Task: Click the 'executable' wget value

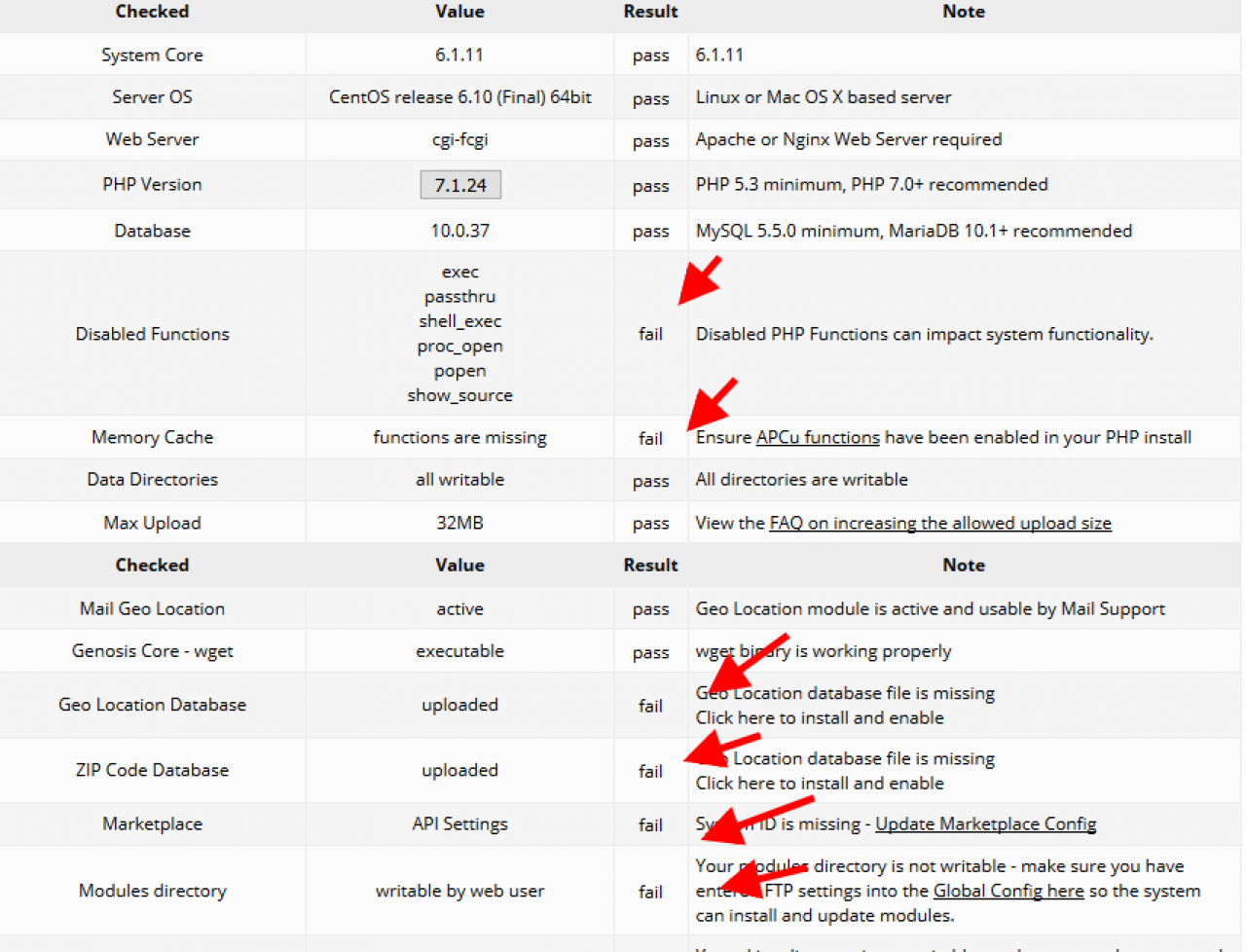Action: coord(459,650)
